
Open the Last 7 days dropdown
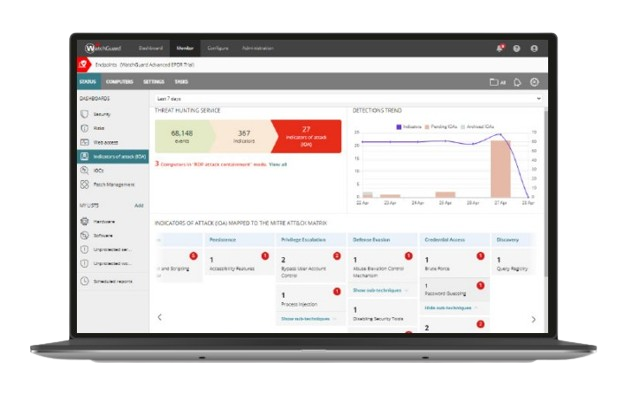[x=348, y=98]
